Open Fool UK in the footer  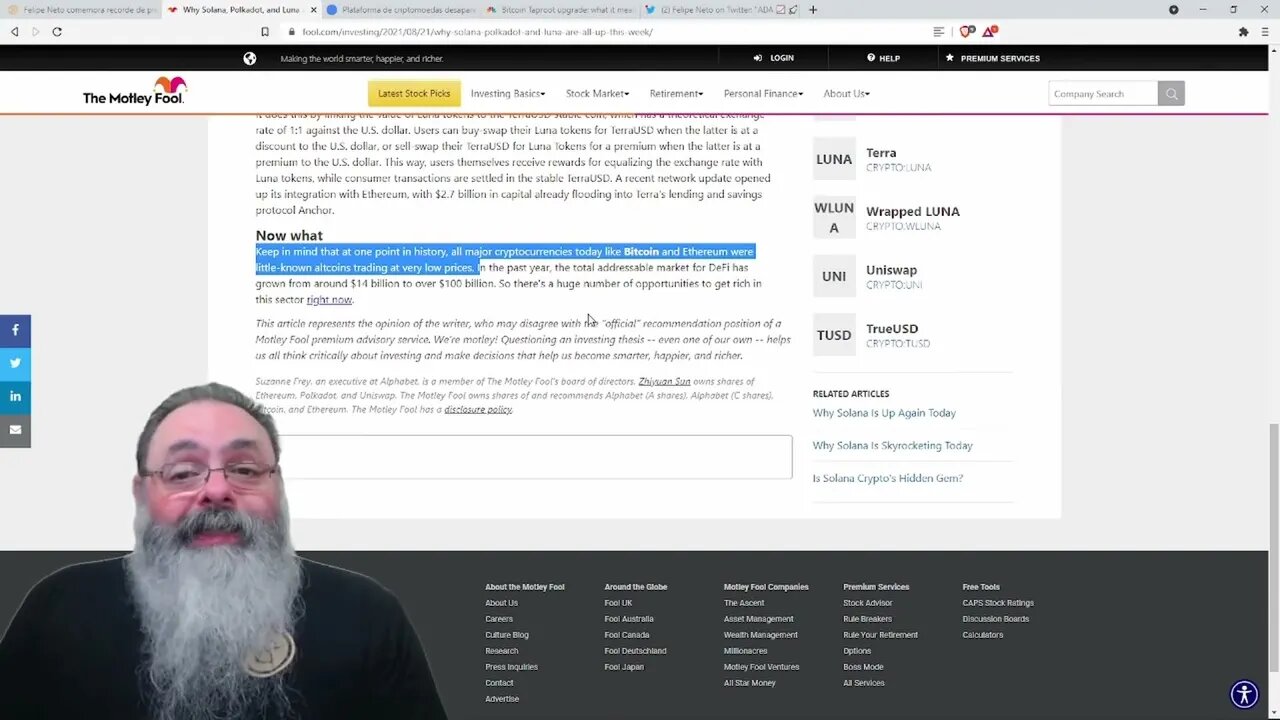pos(618,603)
